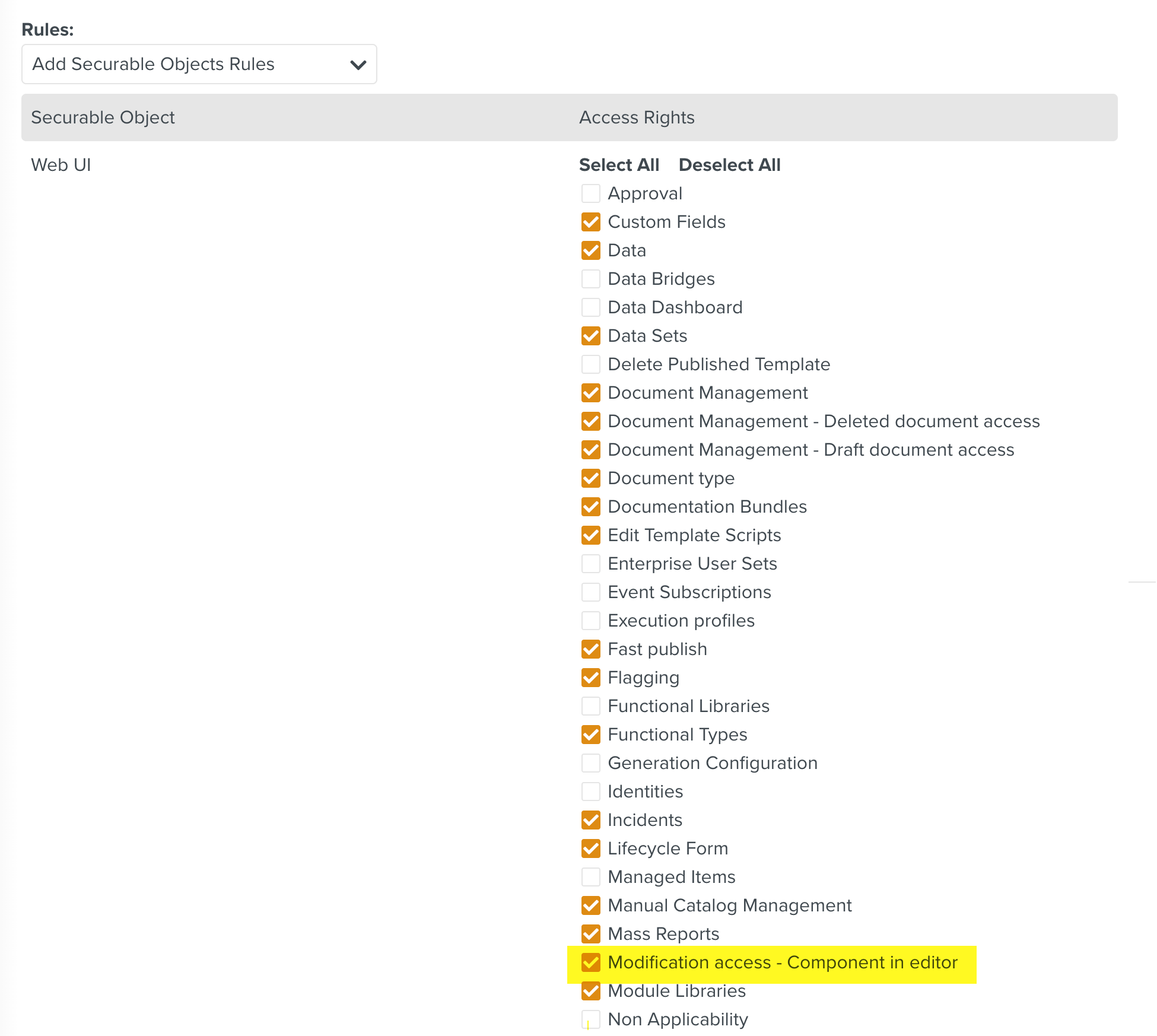Enable Delete Published Template checkbox
This screenshot has width=1157, height=1036.
click(590, 364)
